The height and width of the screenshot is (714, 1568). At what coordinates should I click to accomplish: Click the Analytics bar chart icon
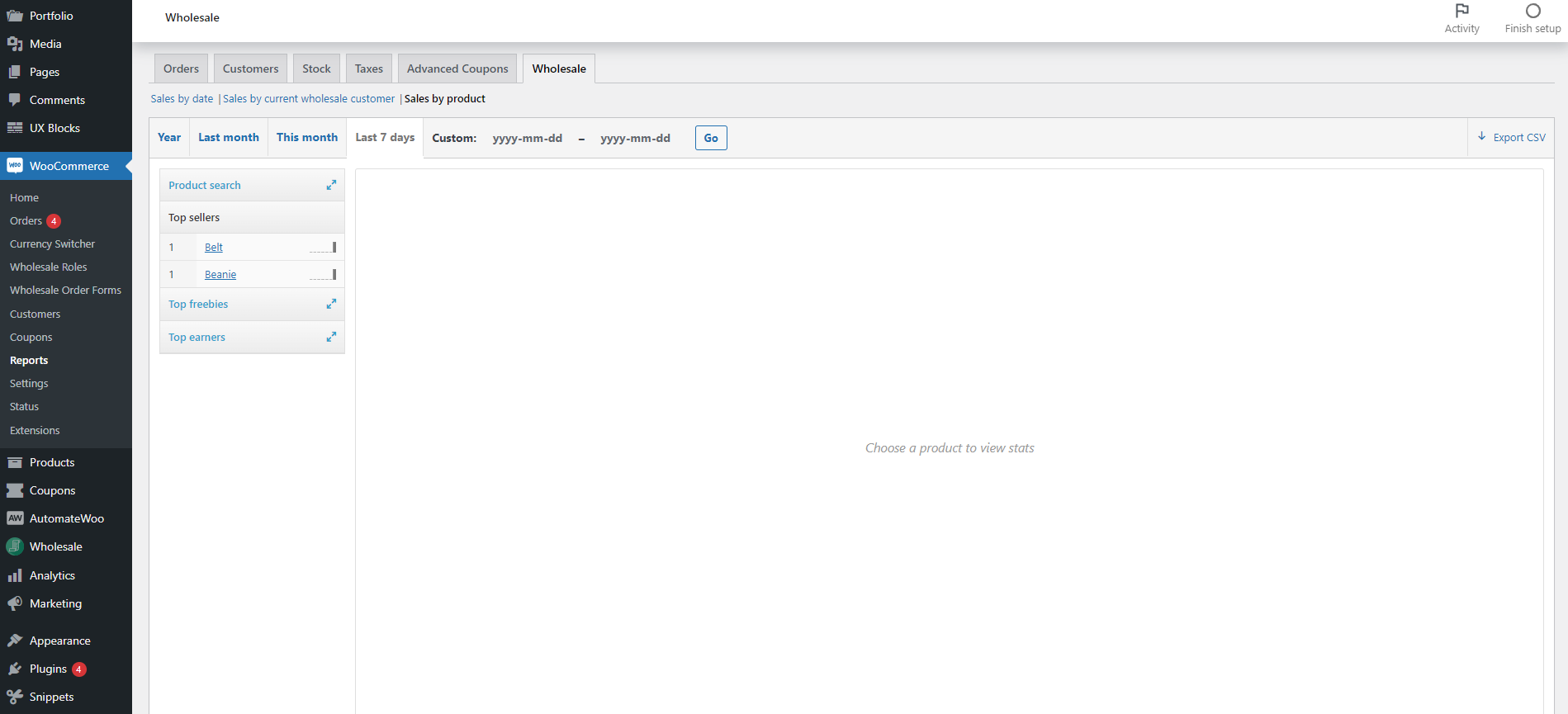point(15,575)
